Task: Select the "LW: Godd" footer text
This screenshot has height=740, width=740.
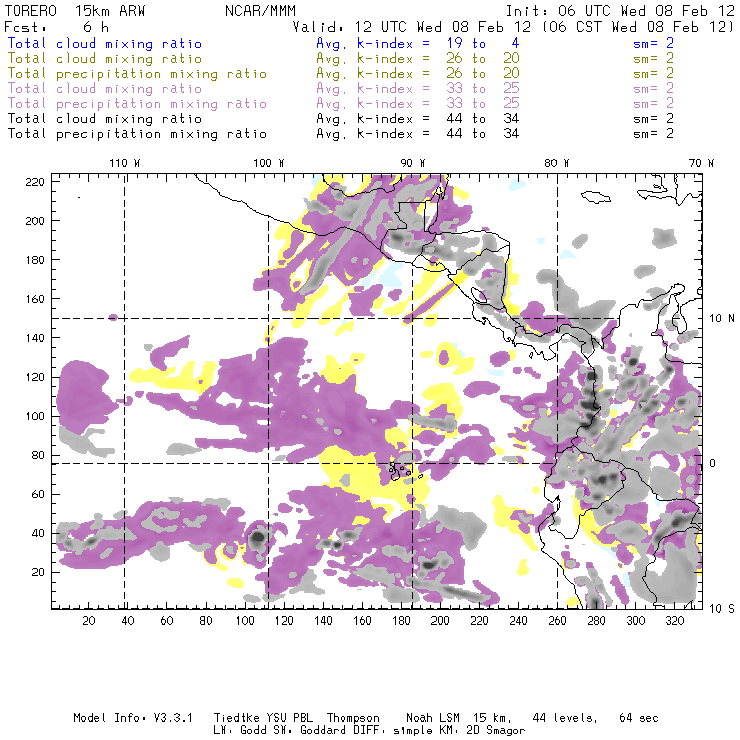Action: tap(240, 731)
